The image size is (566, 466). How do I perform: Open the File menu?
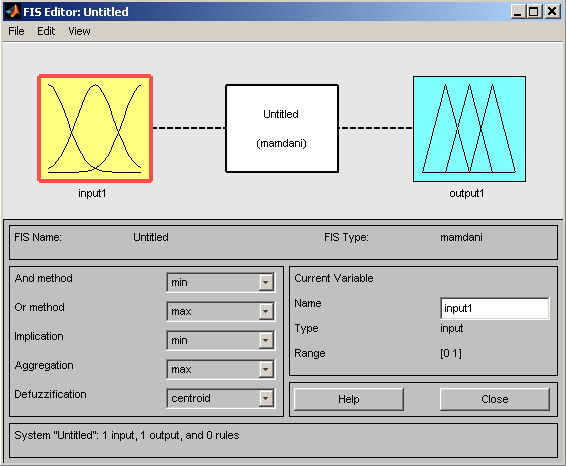pos(16,31)
